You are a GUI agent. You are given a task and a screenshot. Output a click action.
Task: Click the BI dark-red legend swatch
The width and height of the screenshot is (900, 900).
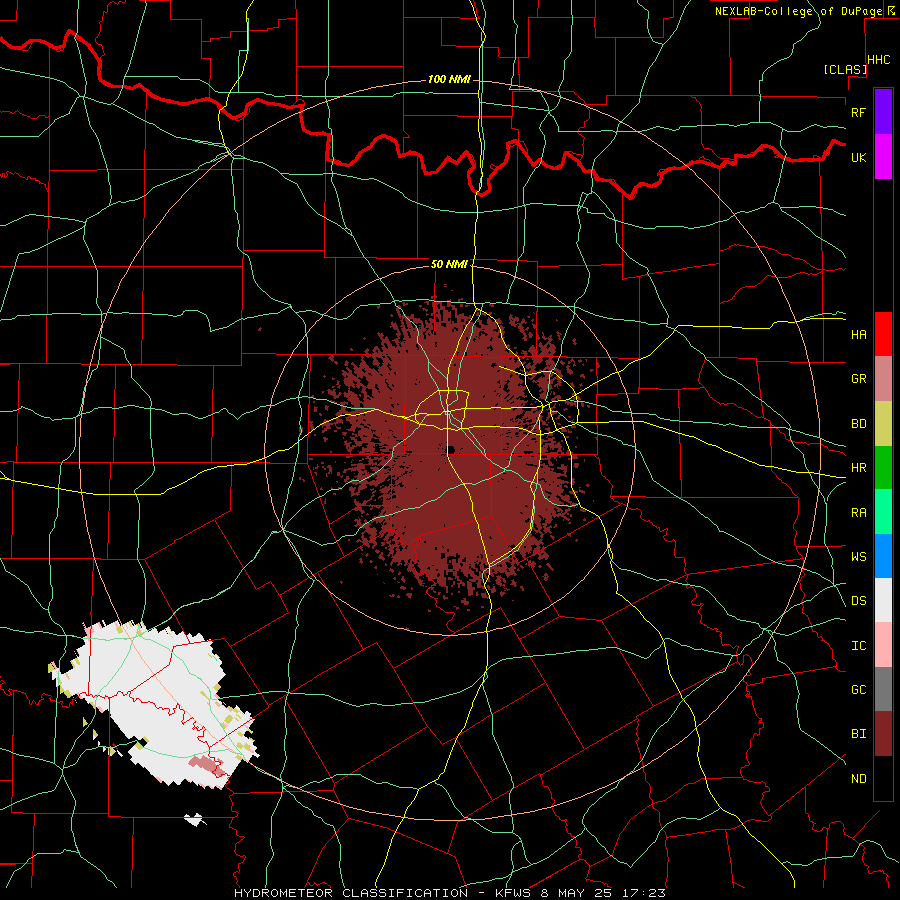pos(883,734)
